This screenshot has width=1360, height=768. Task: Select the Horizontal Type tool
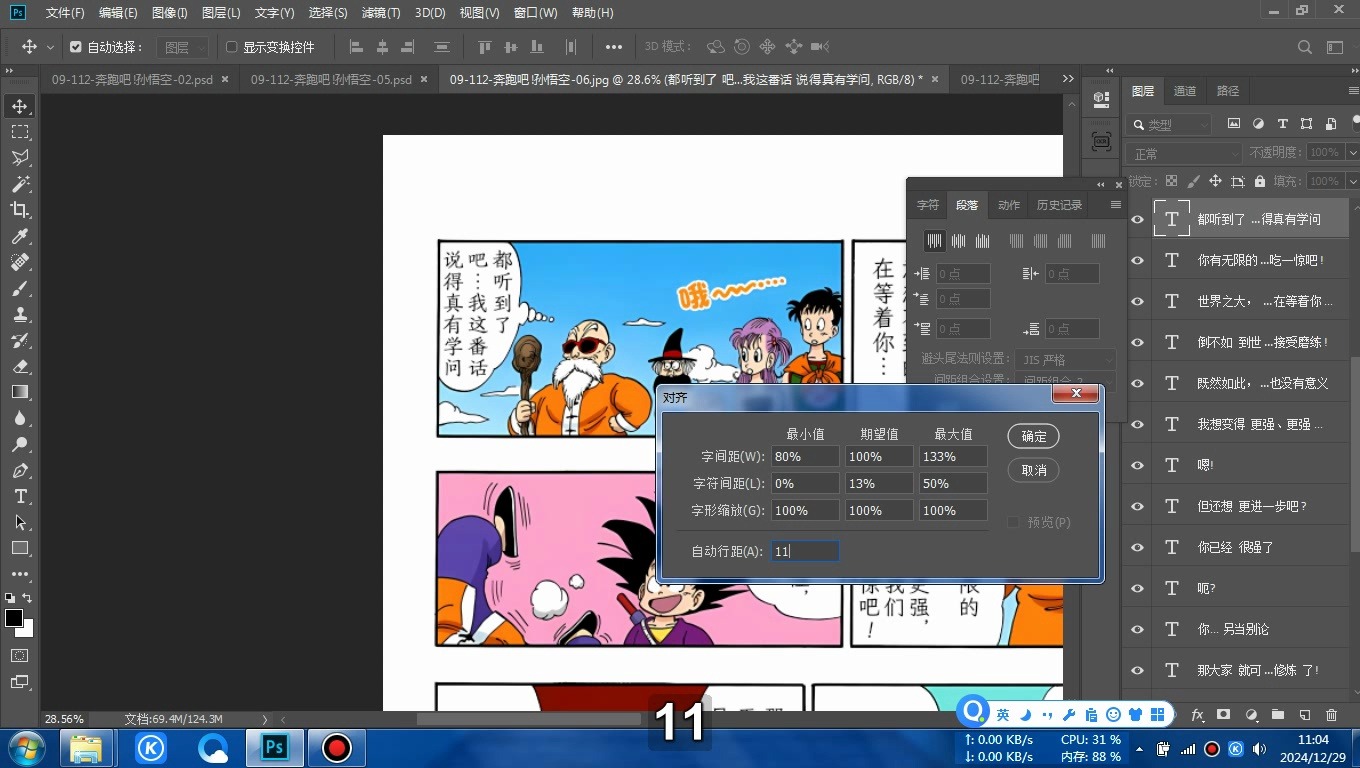(20, 496)
